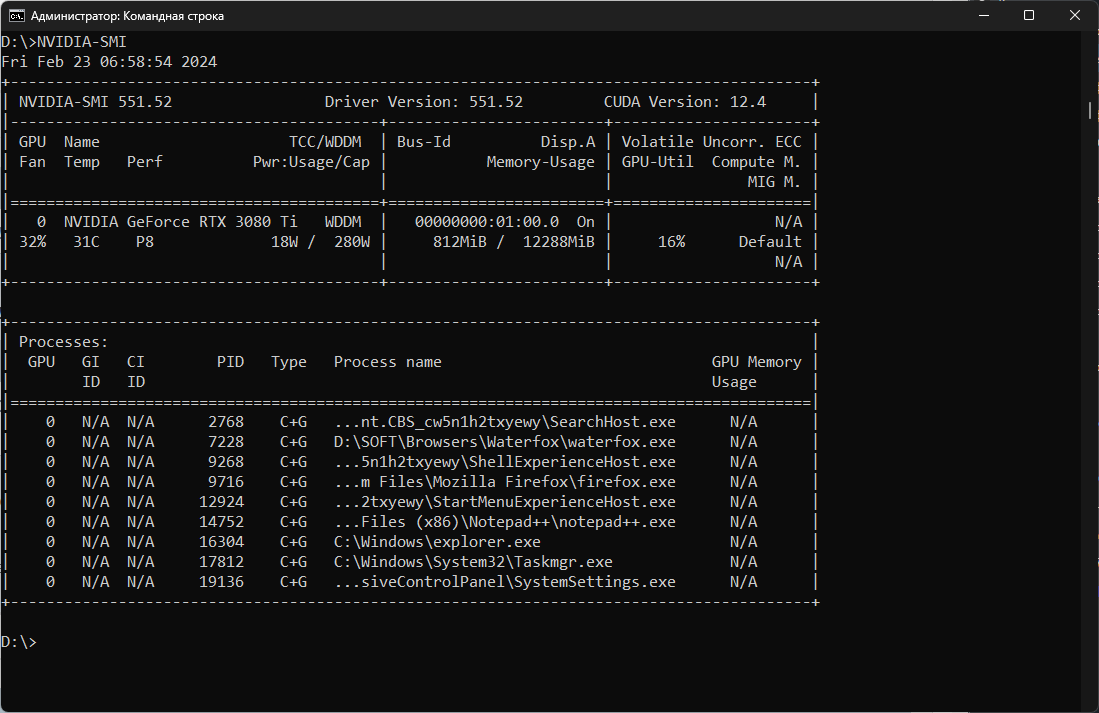Screen dimensions: 1099x713
Task: Maximize the Command Prompt window
Action: coord(1029,16)
